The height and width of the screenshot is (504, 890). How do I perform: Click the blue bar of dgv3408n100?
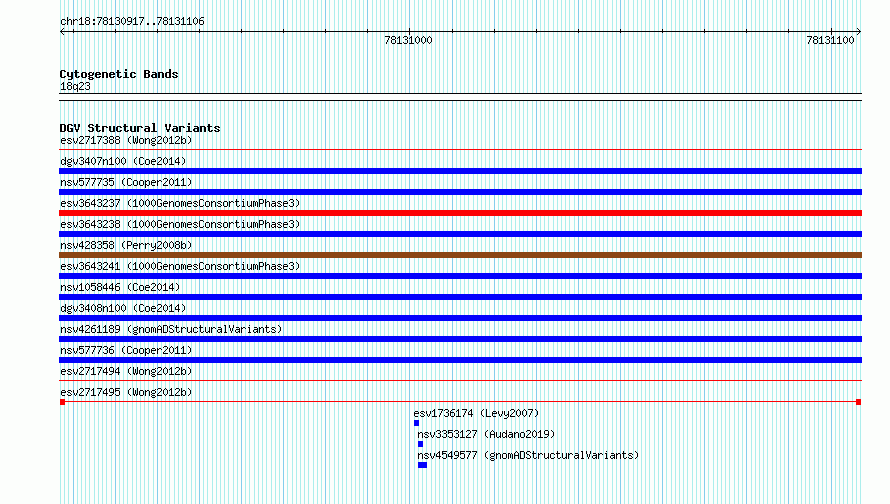pos(460,318)
